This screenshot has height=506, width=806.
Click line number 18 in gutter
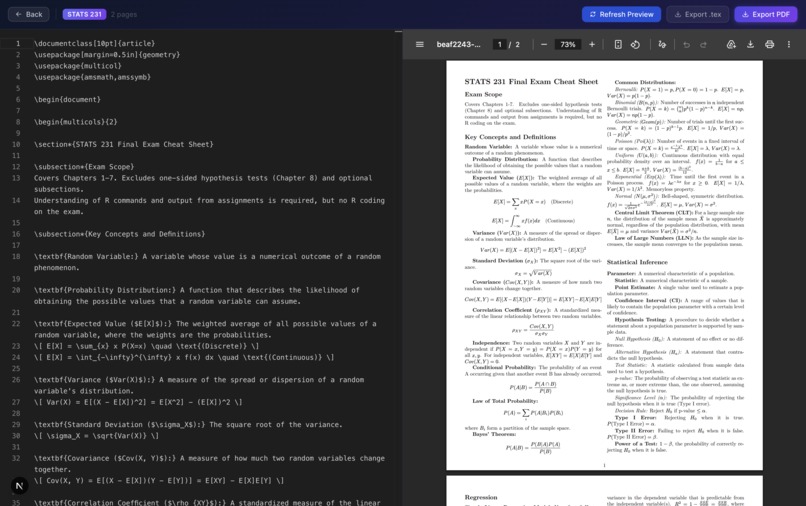coord(16,257)
